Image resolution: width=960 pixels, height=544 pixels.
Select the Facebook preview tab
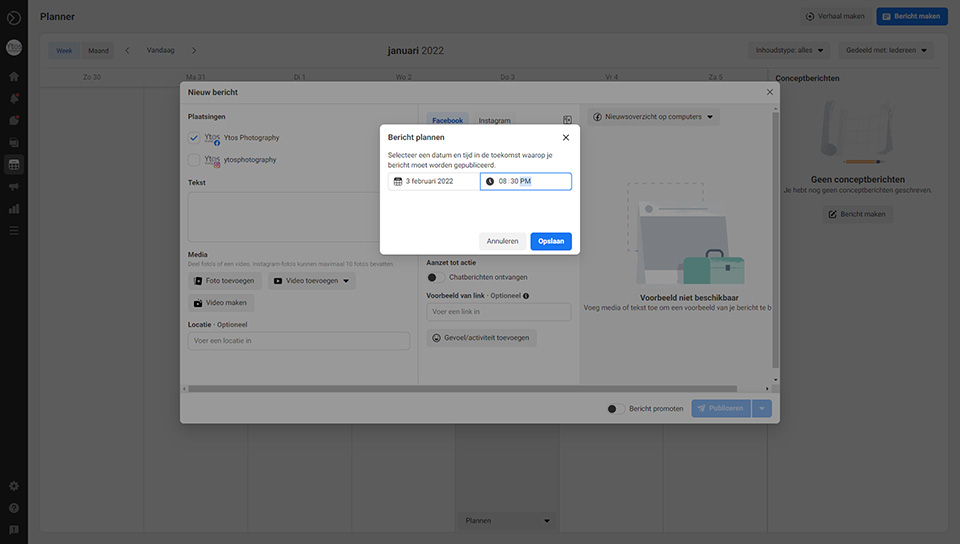tap(448, 120)
